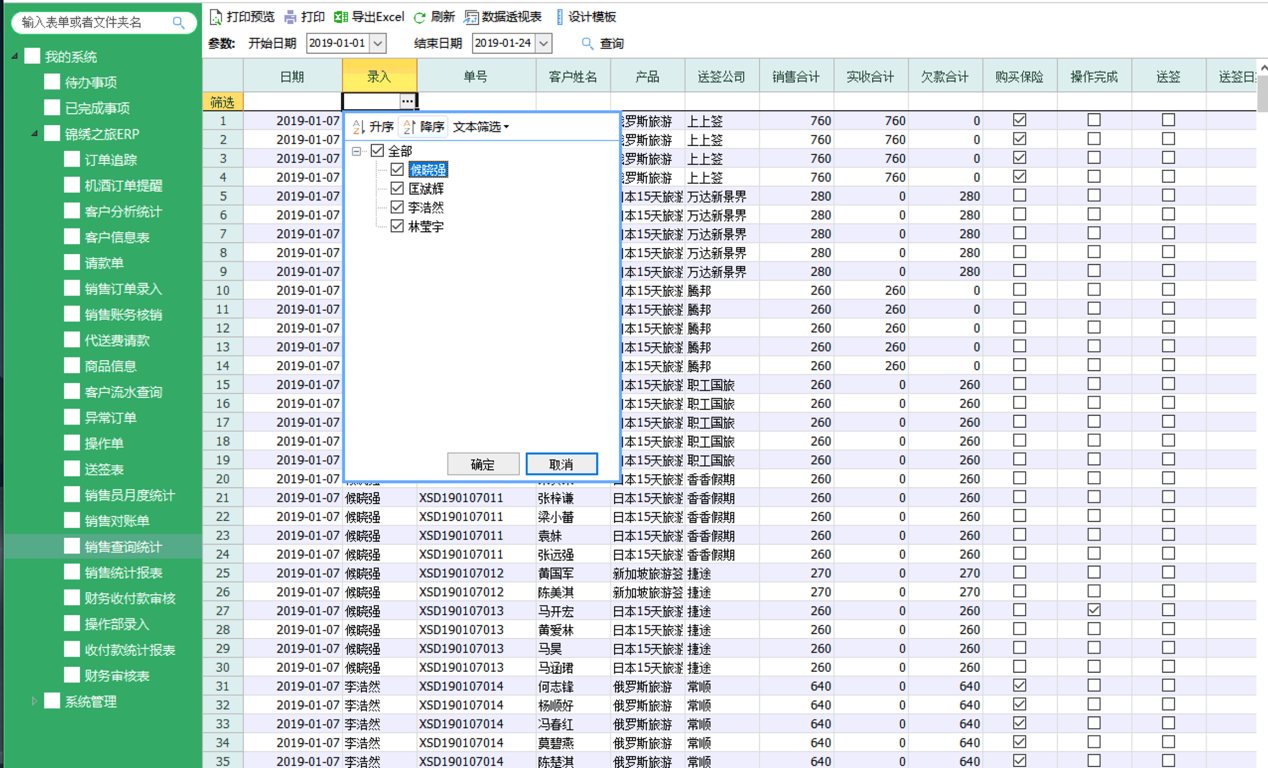Open the 开始日期 date dropdown
The width and height of the screenshot is (1268, 768).
[x=378, y=43]
